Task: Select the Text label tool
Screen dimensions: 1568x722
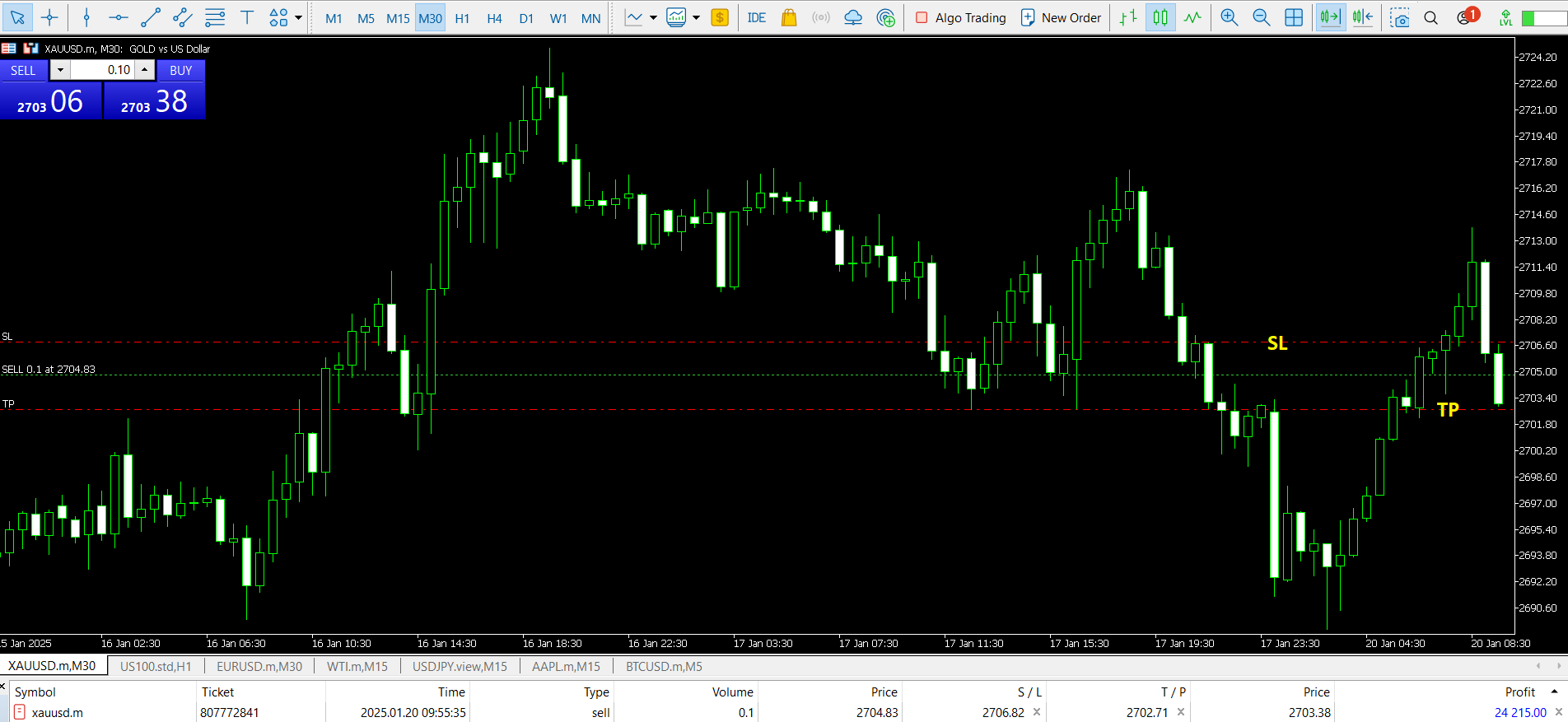Action: pos(246,17)
